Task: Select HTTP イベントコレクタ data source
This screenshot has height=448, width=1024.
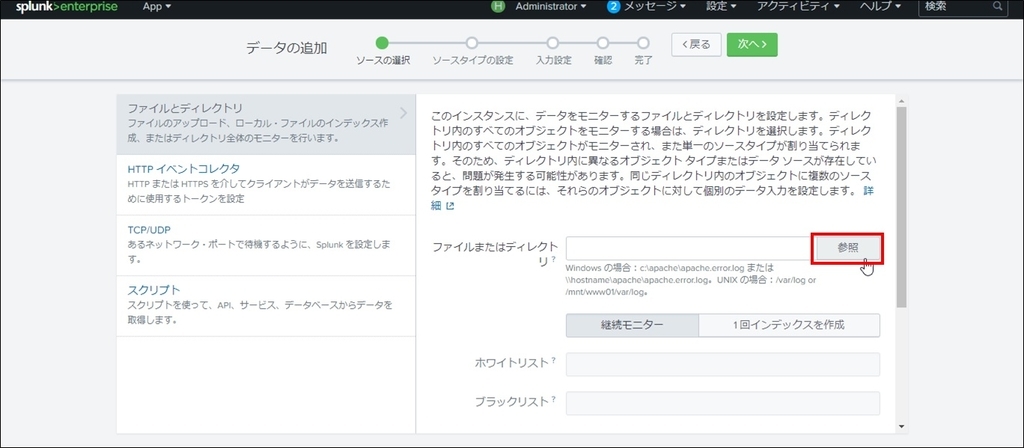Action: 266,185
